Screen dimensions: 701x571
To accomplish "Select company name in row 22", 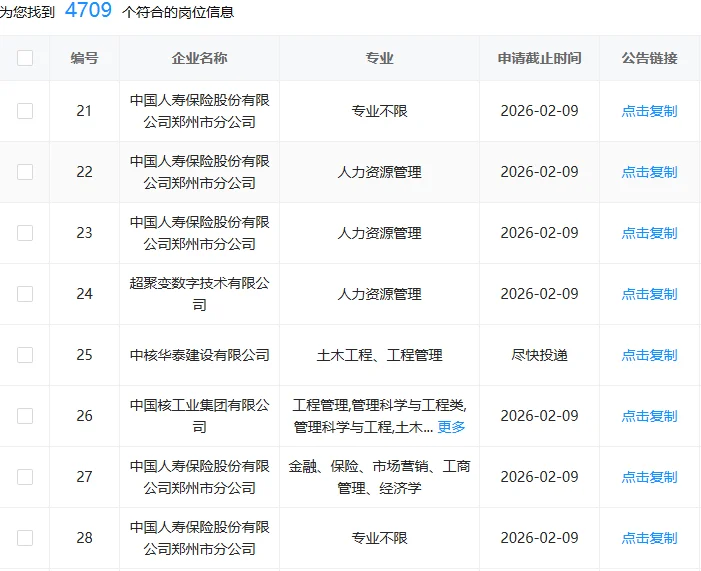I will pos(199,172).
